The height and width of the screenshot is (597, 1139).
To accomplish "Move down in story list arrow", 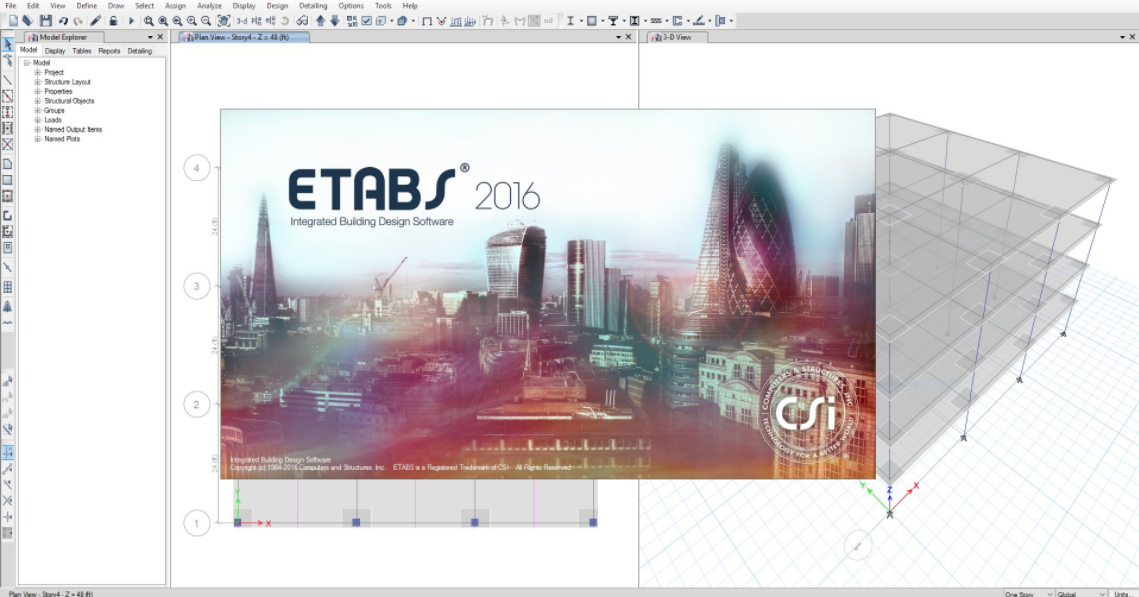I will point(335,21).
